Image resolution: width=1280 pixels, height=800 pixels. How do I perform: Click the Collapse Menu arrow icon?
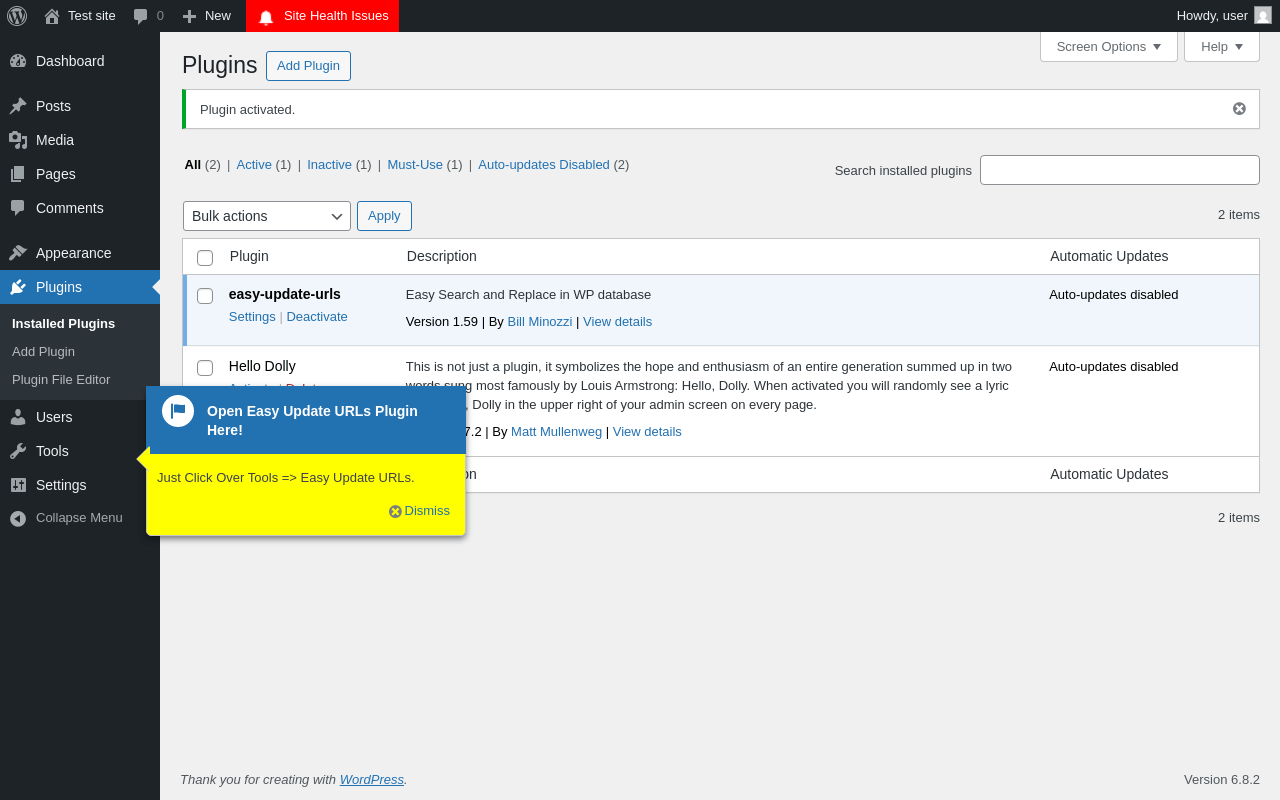point(18,518)
